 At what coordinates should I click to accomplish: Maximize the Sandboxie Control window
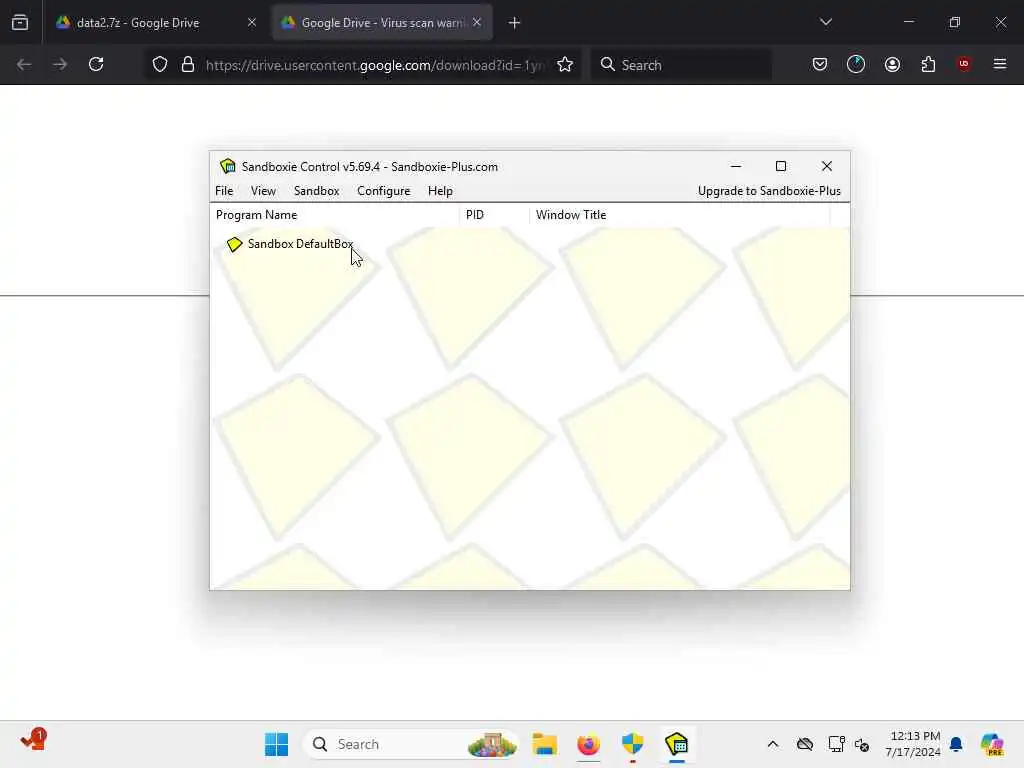coord(780,166)
